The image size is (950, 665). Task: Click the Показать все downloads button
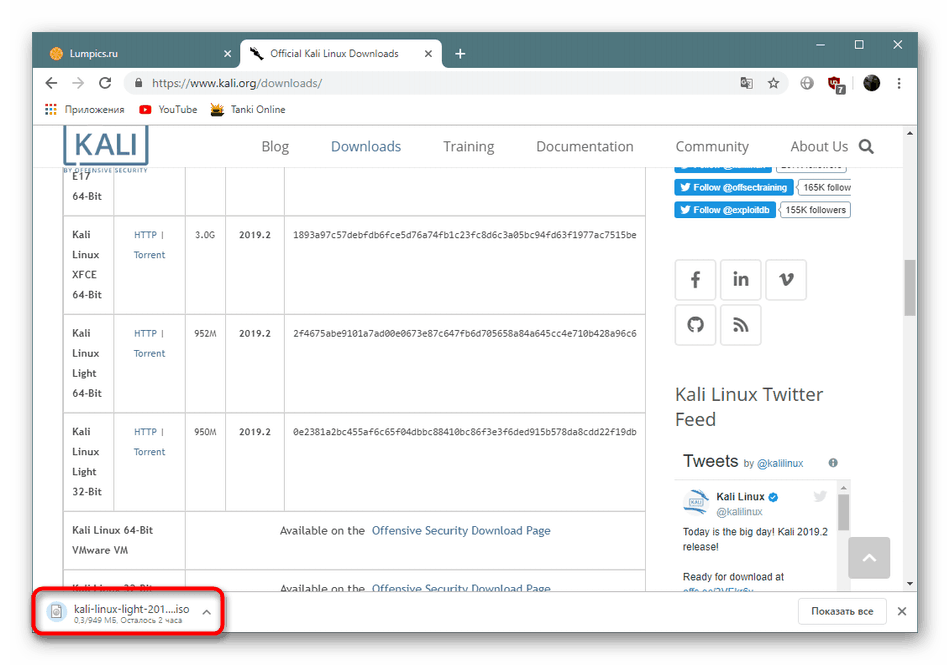[x=842, y=611]
